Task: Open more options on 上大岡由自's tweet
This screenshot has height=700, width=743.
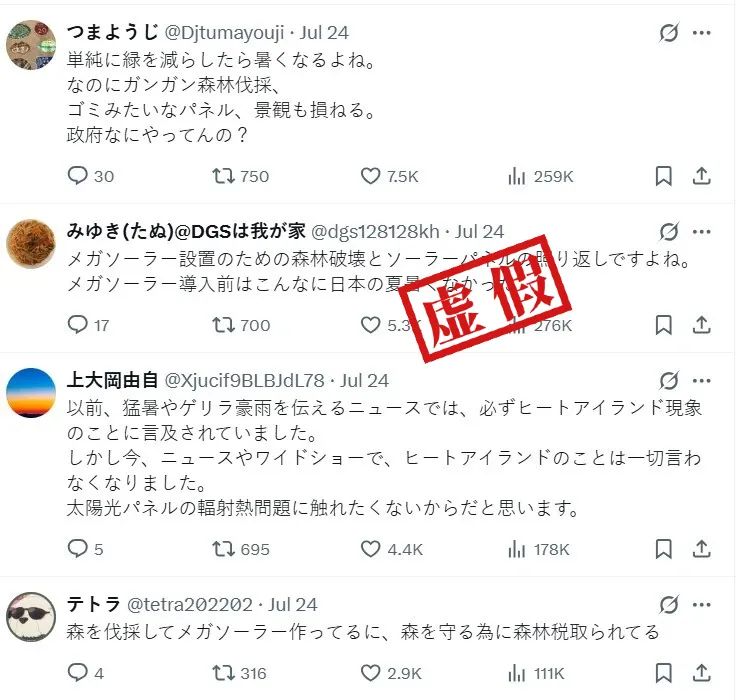Action: [702, 381]
